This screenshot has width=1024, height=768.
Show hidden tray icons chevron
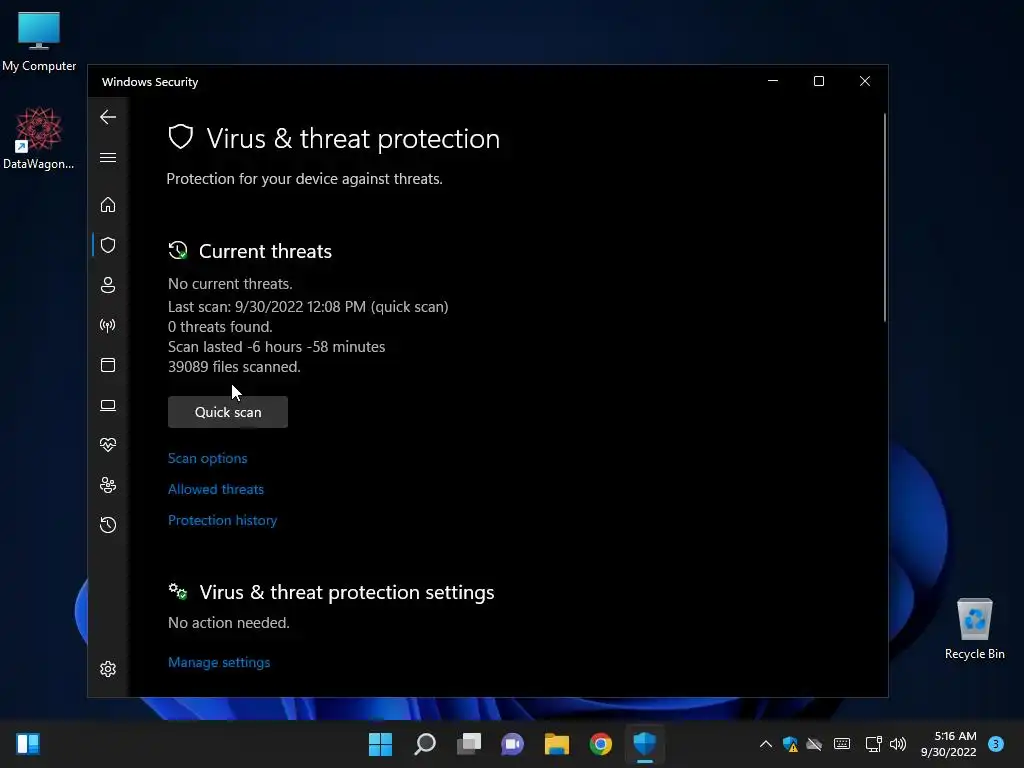(766, 744)
